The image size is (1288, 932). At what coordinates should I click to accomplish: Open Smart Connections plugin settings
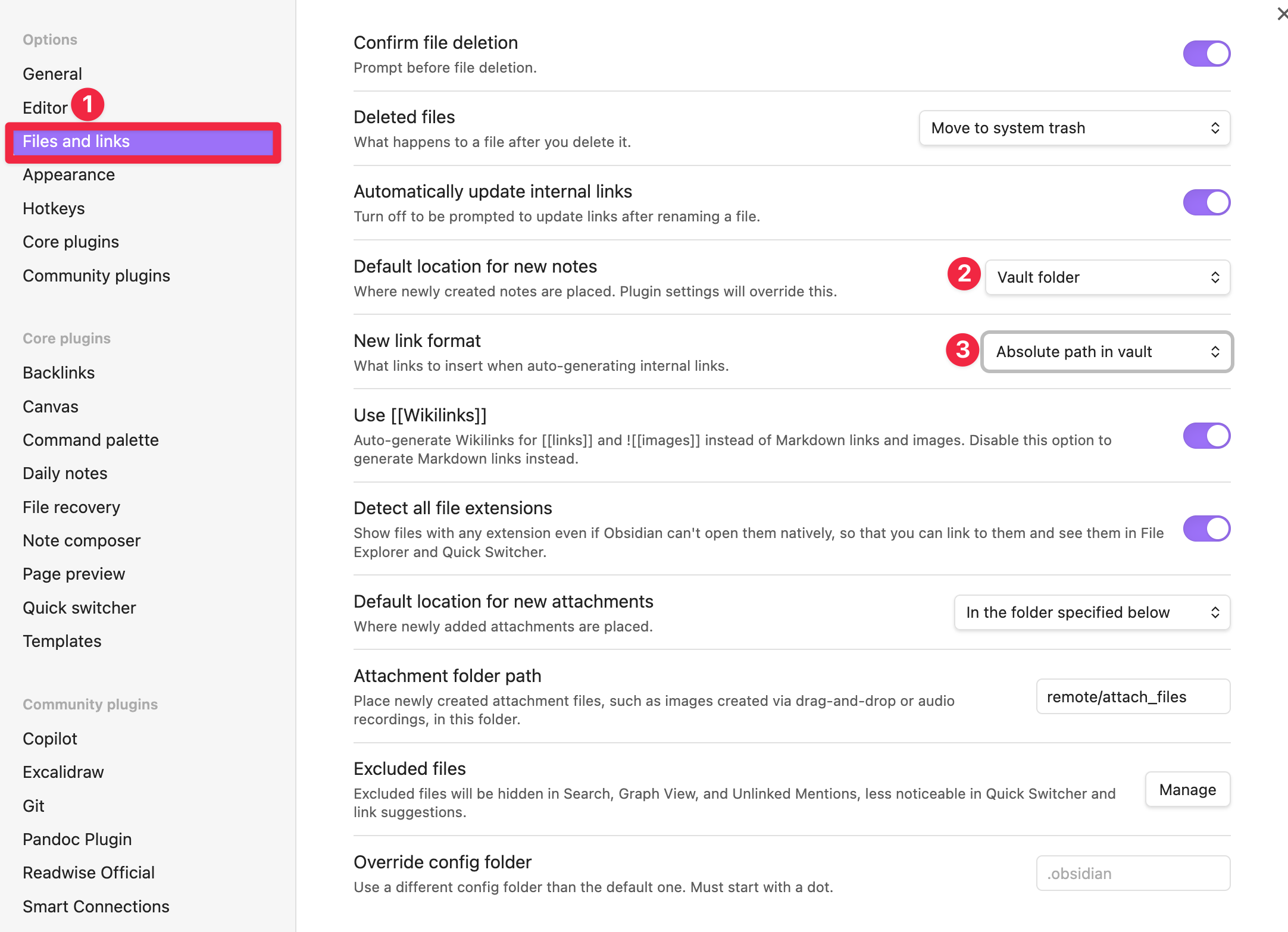[96, 907]
